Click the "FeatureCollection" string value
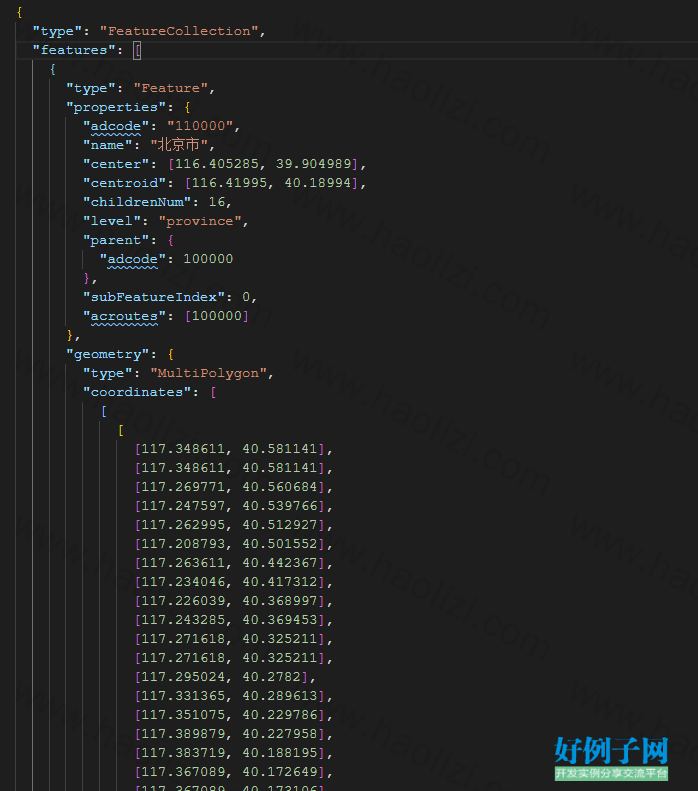 coord(179,31)
